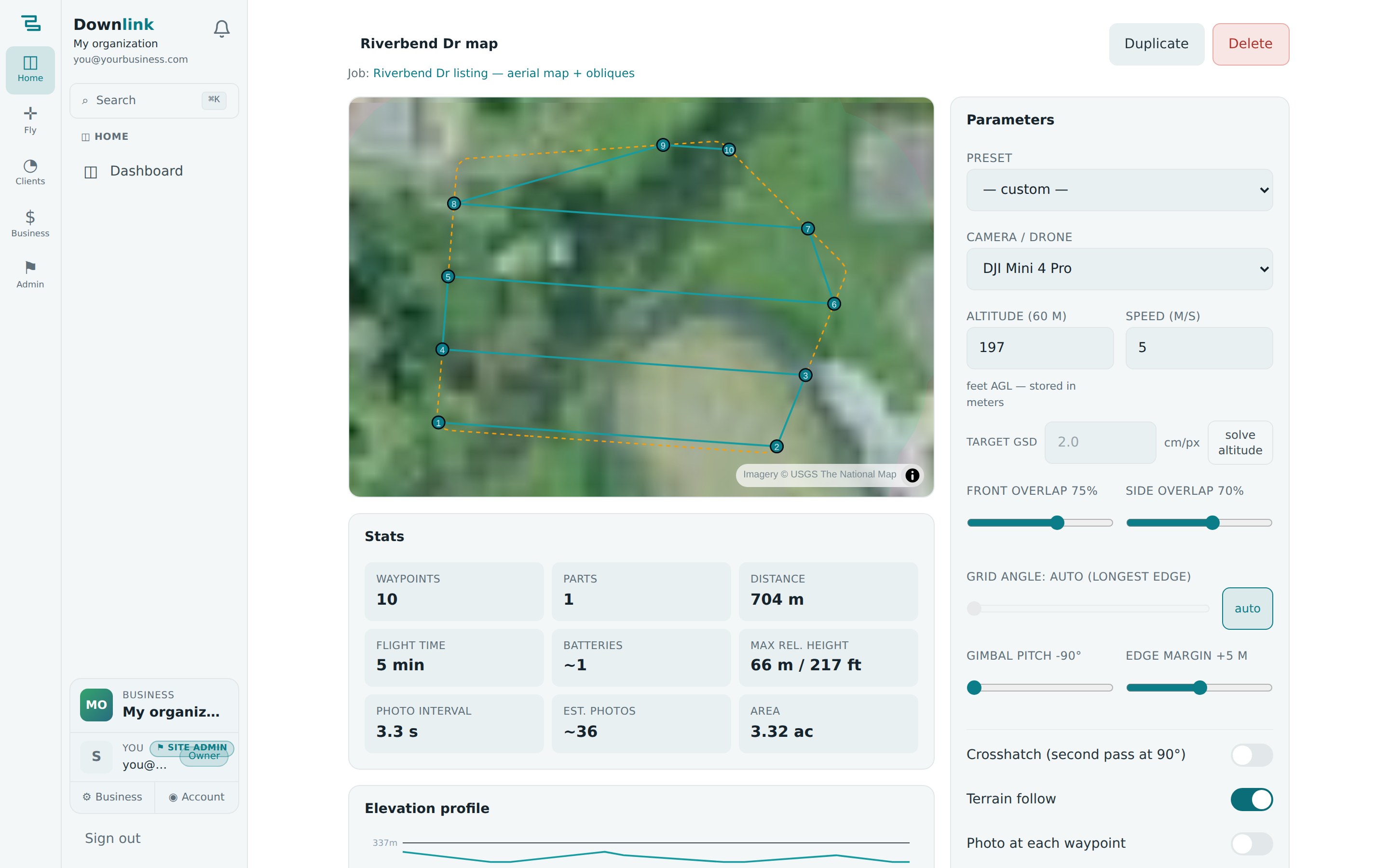
Task: Open Dashboard menu item
Action: tap(154, 171)
